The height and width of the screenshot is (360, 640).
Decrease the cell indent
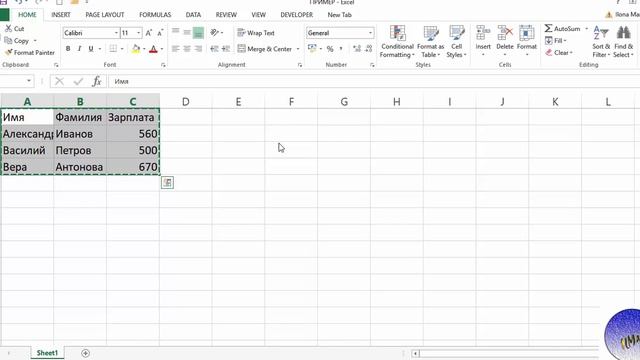pos(214,49)
